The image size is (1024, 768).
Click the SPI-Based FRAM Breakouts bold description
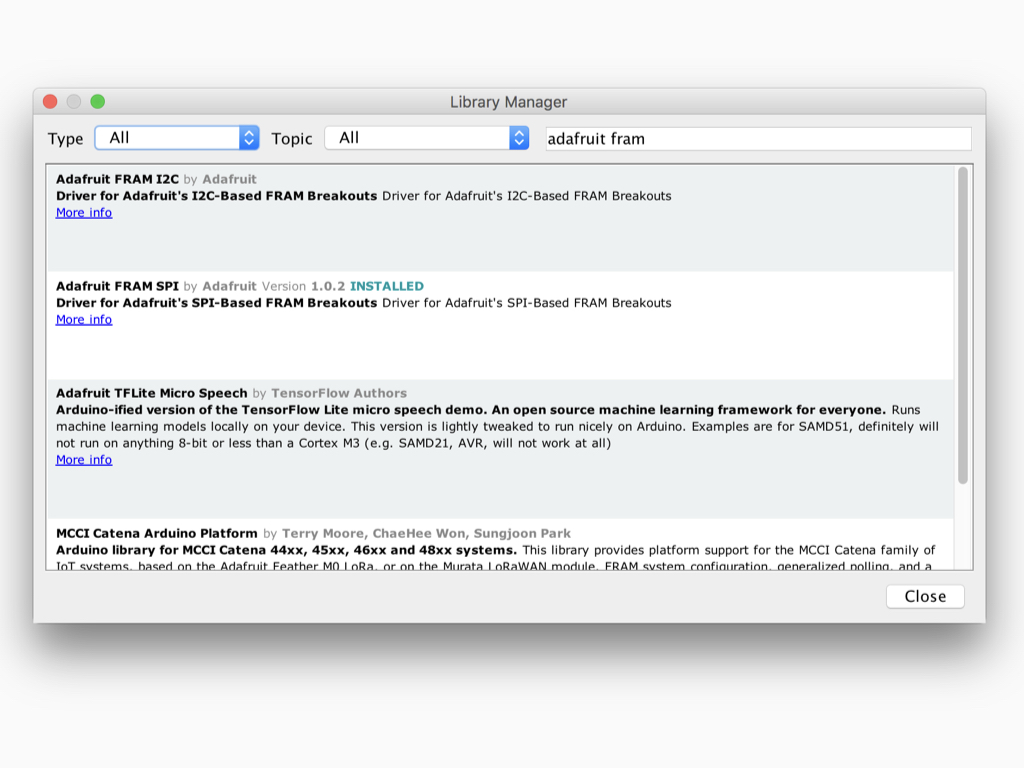(216, 303)
